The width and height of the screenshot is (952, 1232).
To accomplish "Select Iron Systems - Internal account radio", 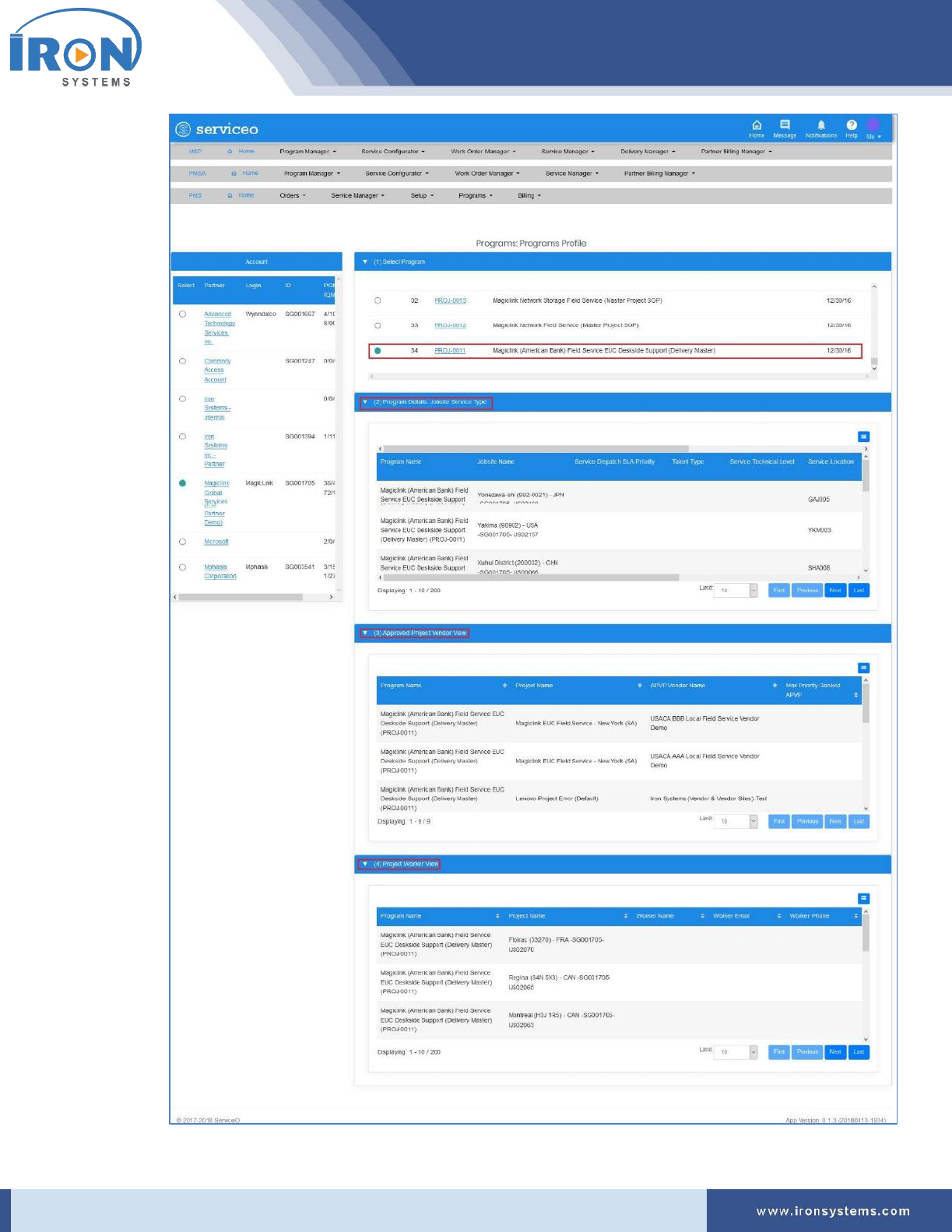I will coord(182,398).
